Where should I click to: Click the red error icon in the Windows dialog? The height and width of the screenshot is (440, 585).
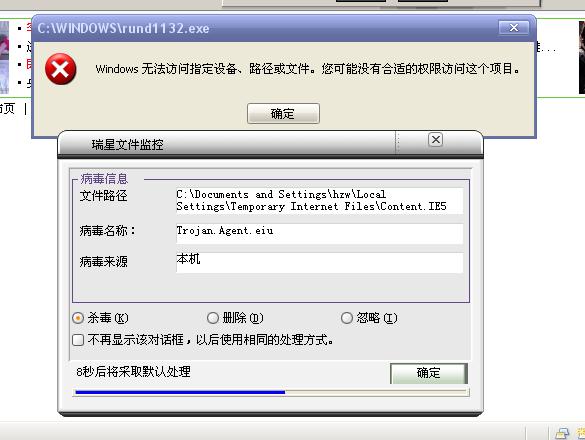(x=60, y=69)
